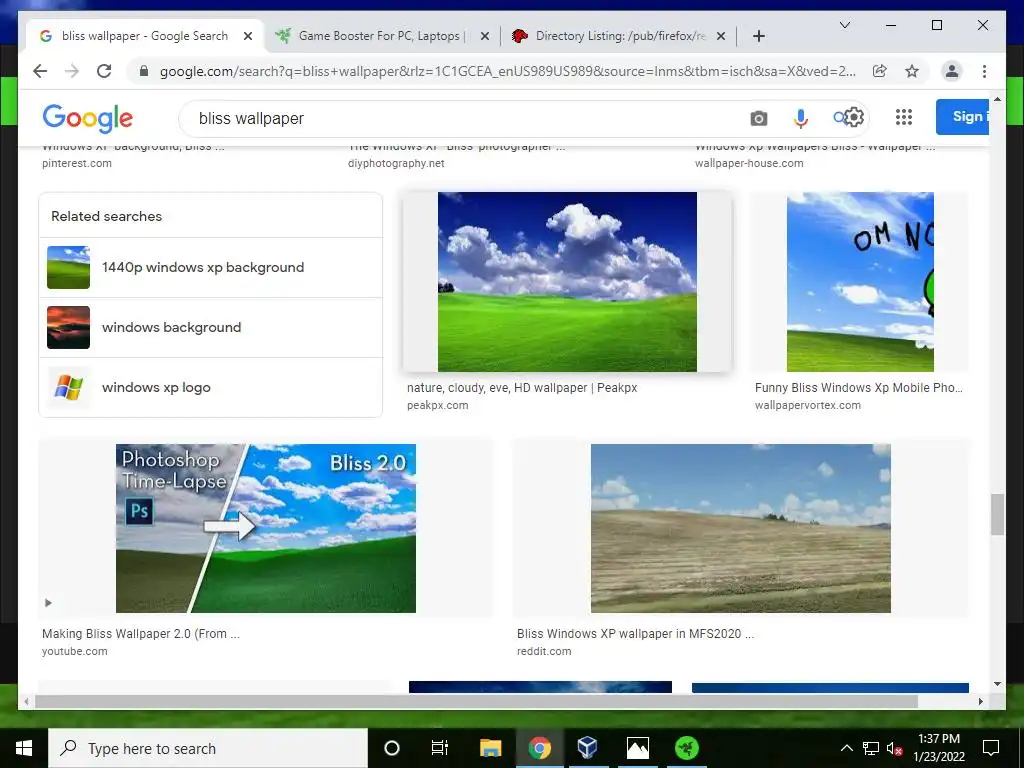
Task: Click the page scroll-down arrow
Action: (997, 684)
